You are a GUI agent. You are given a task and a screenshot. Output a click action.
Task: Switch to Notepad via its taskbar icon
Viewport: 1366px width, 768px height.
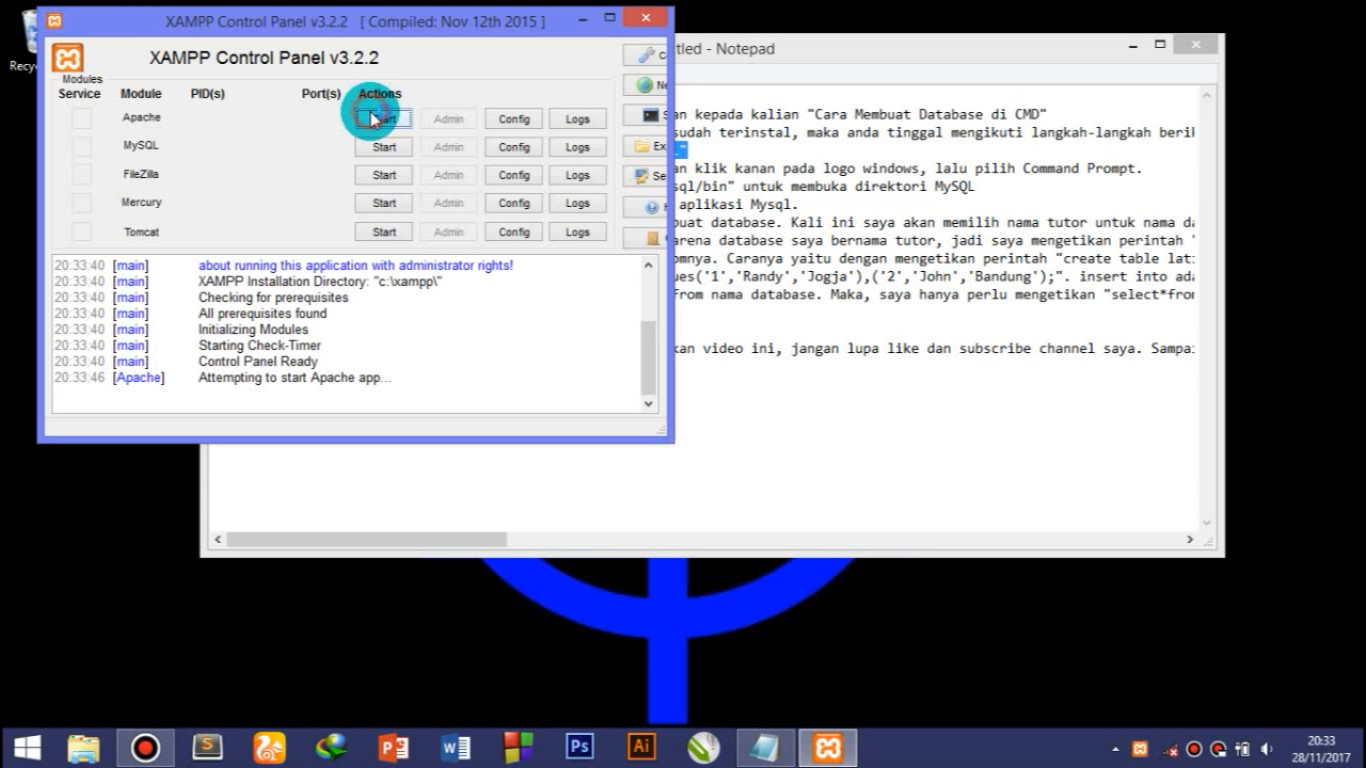(766, 747)
